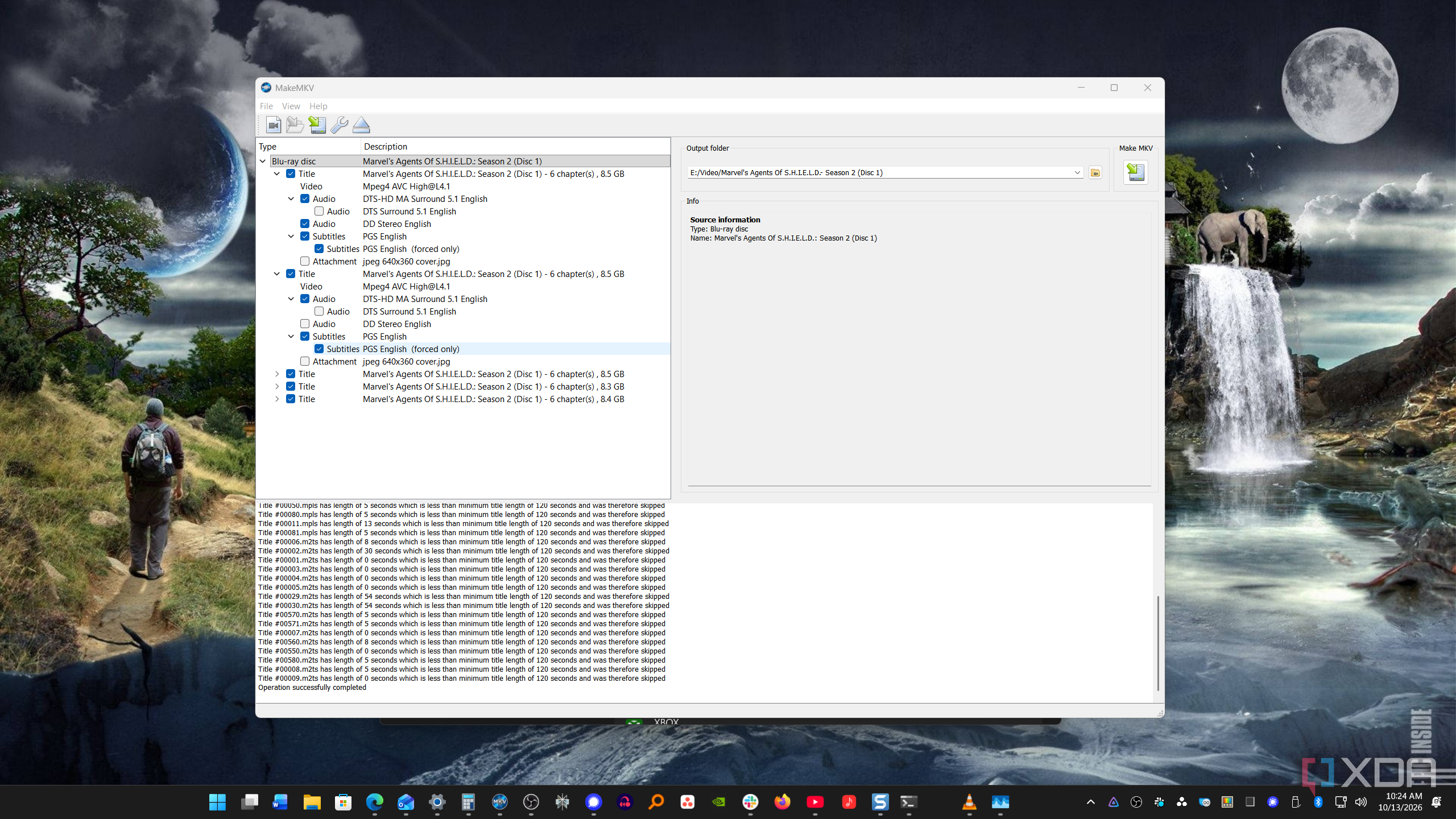
Task: Open the Help menu
Action: [x=318, y=106]
